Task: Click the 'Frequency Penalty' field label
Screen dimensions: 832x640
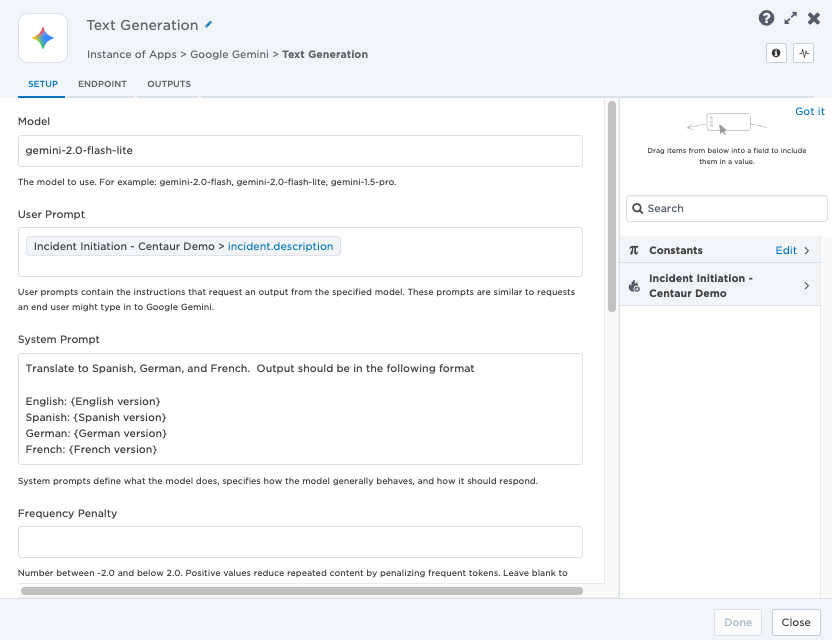Action: click(67, 514)
